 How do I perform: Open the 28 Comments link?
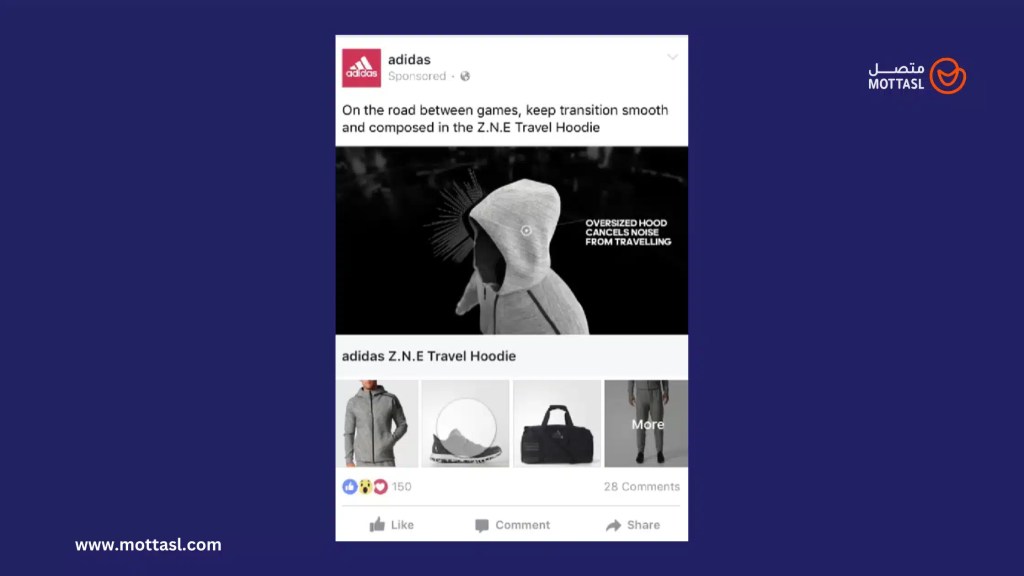tap(641, 487)
